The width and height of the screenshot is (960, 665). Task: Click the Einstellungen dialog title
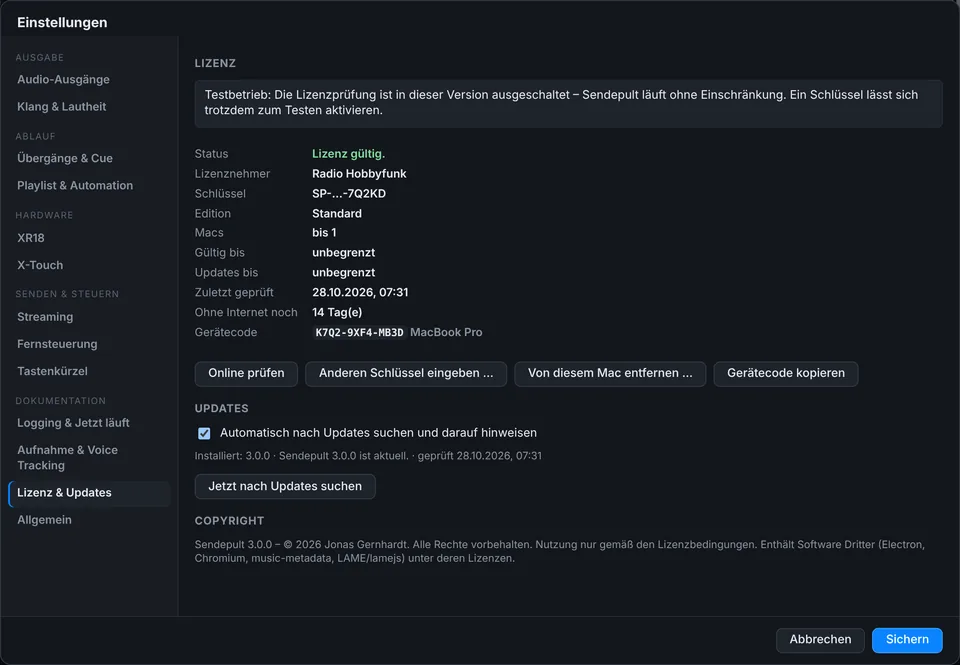tap(62, 23)
